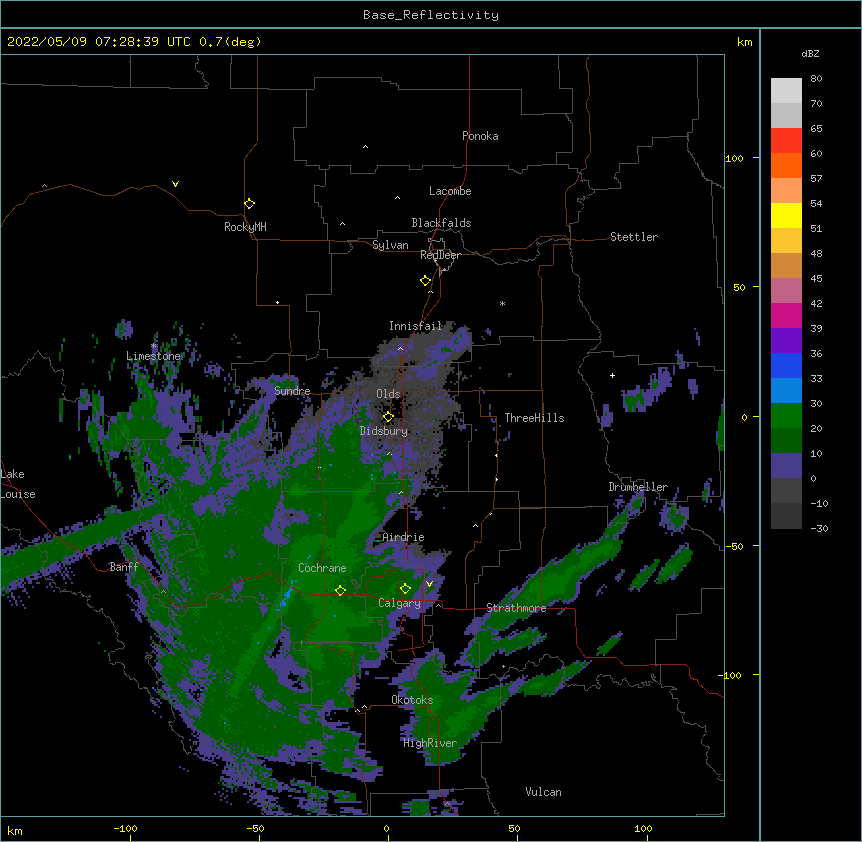The image size is (862, 842).
Task: Click the Calgary city label
Action: point(399,603)
